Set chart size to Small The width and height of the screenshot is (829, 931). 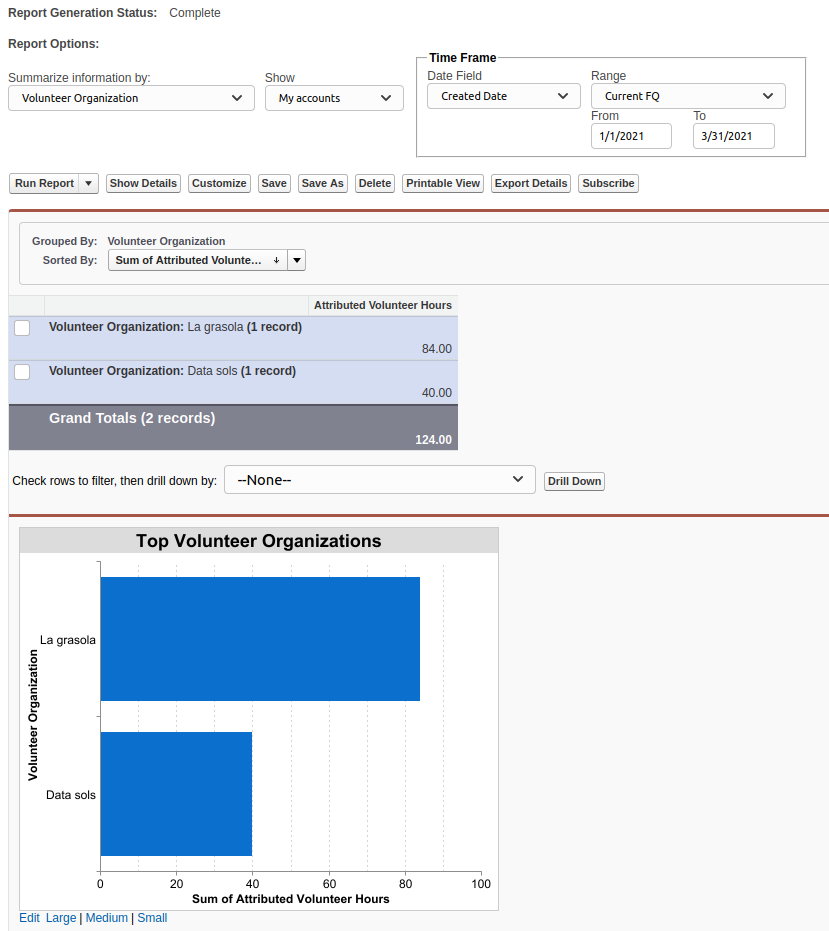tap(152, 918)
